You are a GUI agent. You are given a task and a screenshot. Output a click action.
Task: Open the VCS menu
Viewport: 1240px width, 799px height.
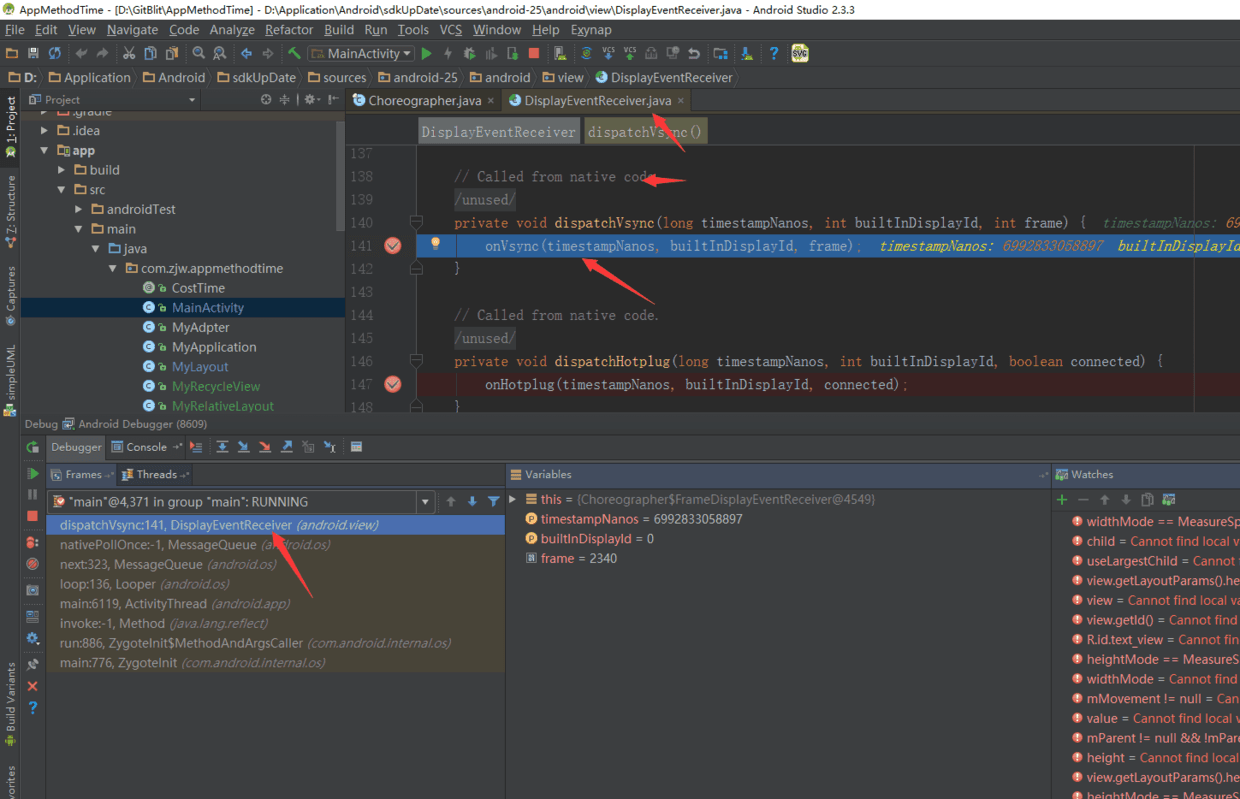(x=451, y=30)
